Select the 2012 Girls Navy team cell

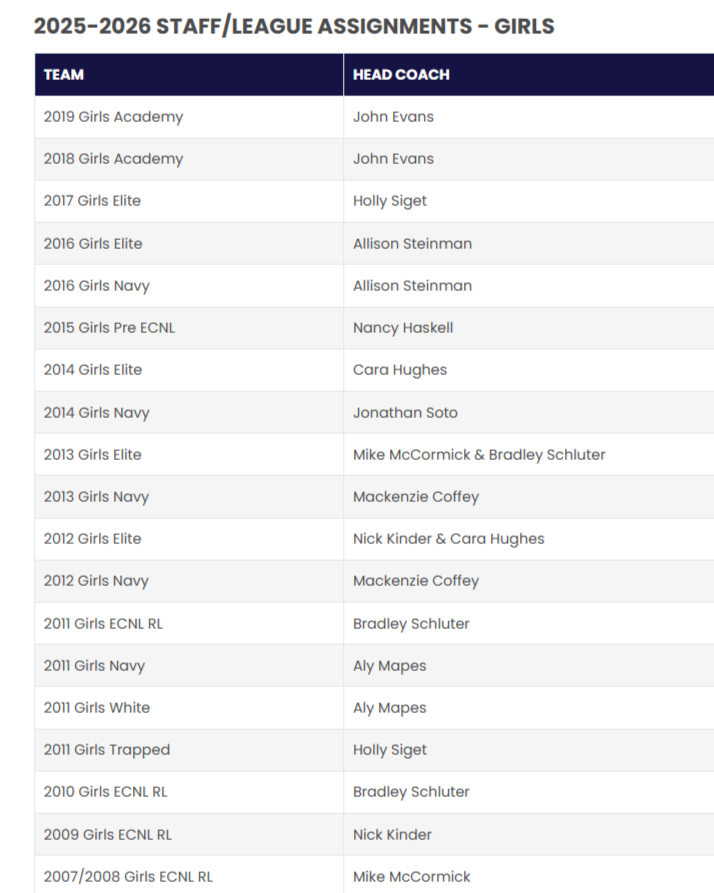[189, 581]
